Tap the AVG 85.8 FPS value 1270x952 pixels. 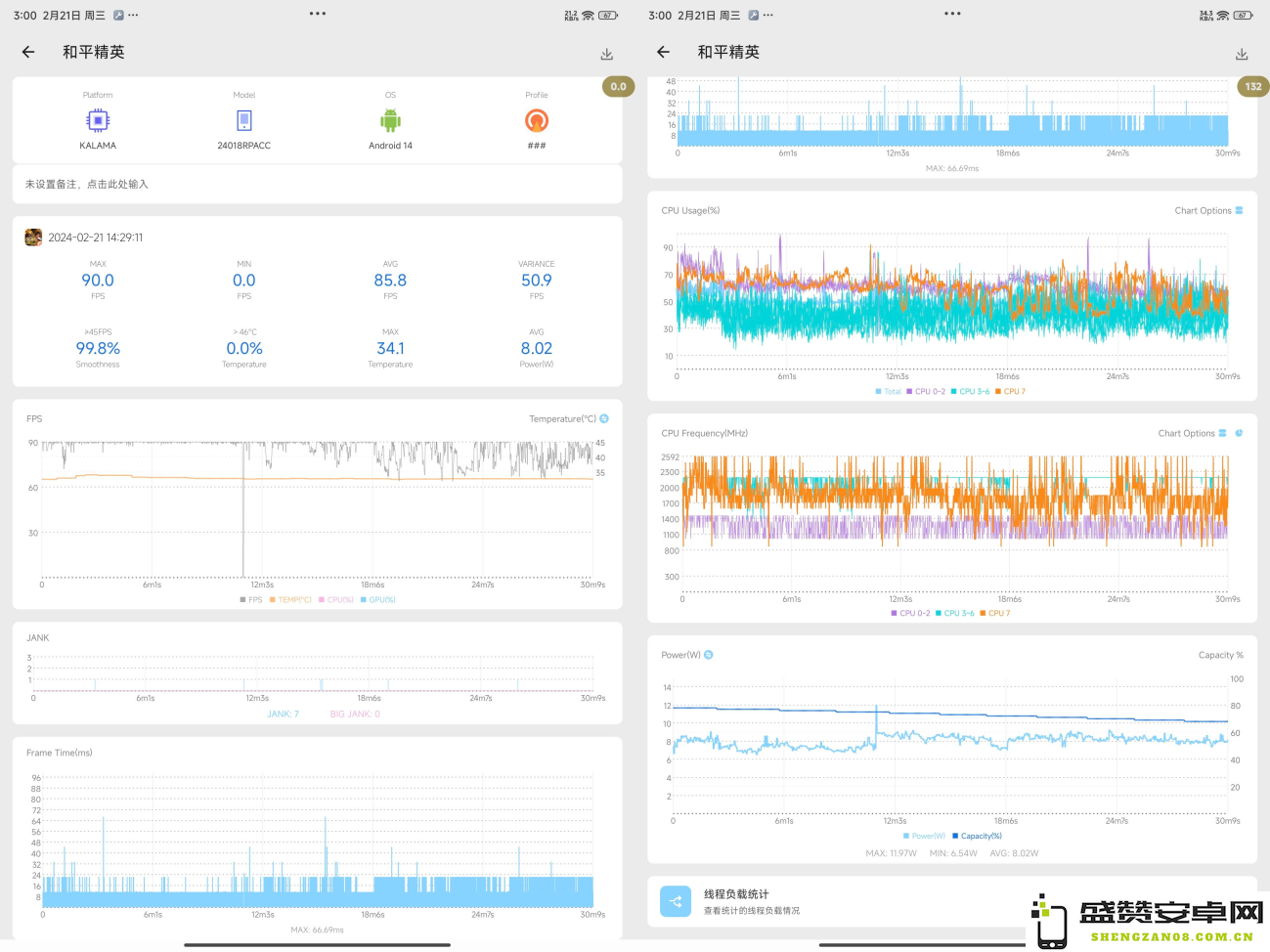[x=390, y=281]
